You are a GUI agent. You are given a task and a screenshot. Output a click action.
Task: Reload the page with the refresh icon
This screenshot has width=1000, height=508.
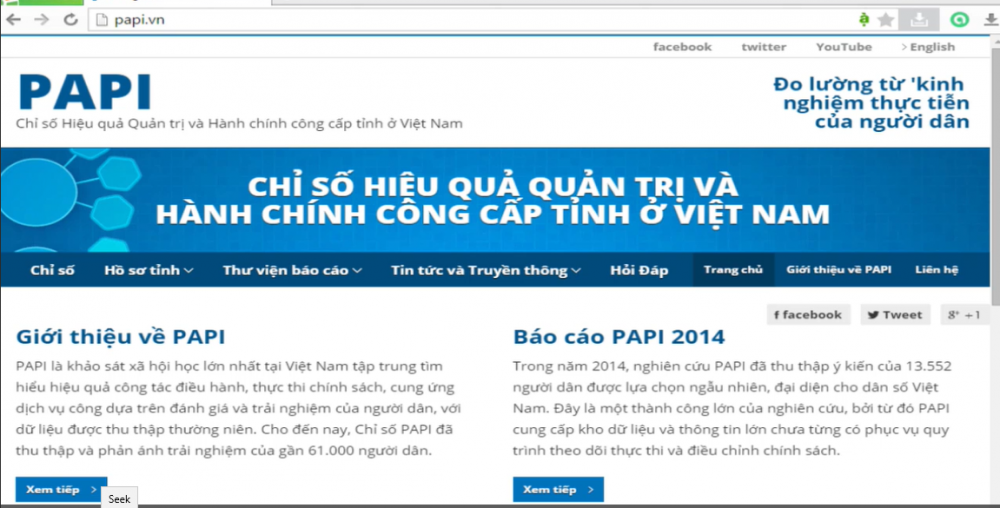(70, 20)
